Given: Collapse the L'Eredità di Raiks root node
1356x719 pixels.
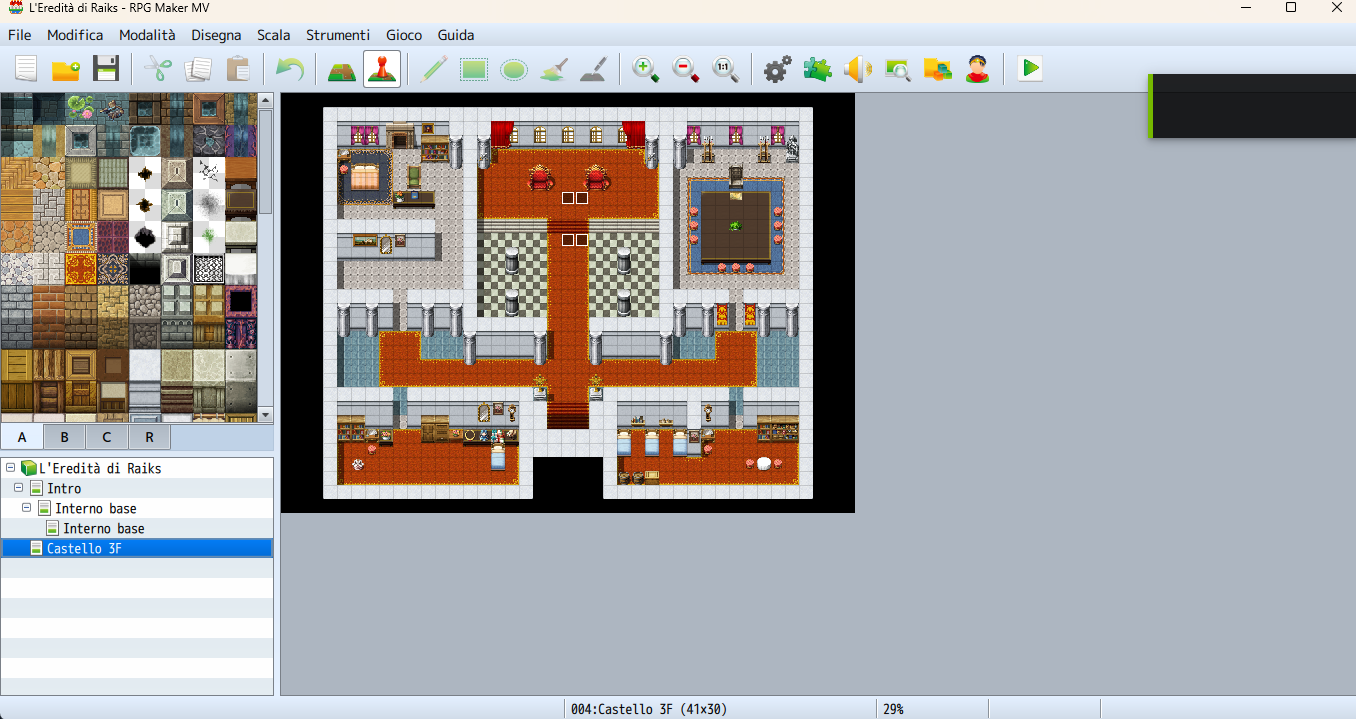Looking at the screenshot, I should point(10,468).
